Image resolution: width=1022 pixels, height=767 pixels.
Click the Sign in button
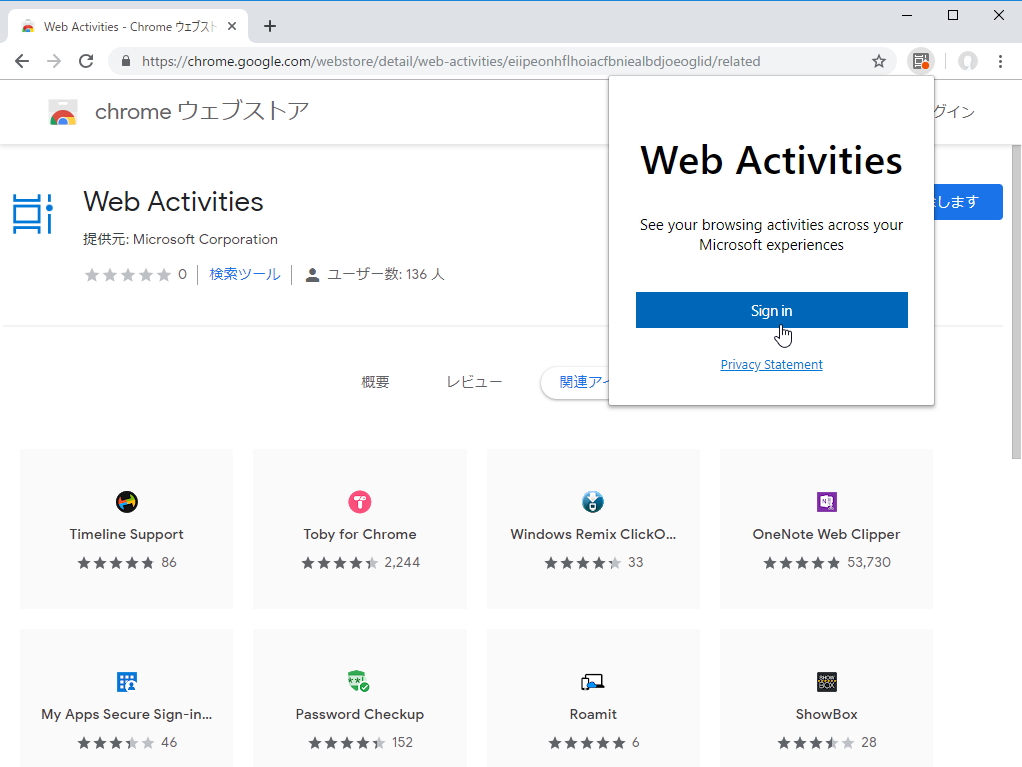pyautogui.click(x=771, y=310)
